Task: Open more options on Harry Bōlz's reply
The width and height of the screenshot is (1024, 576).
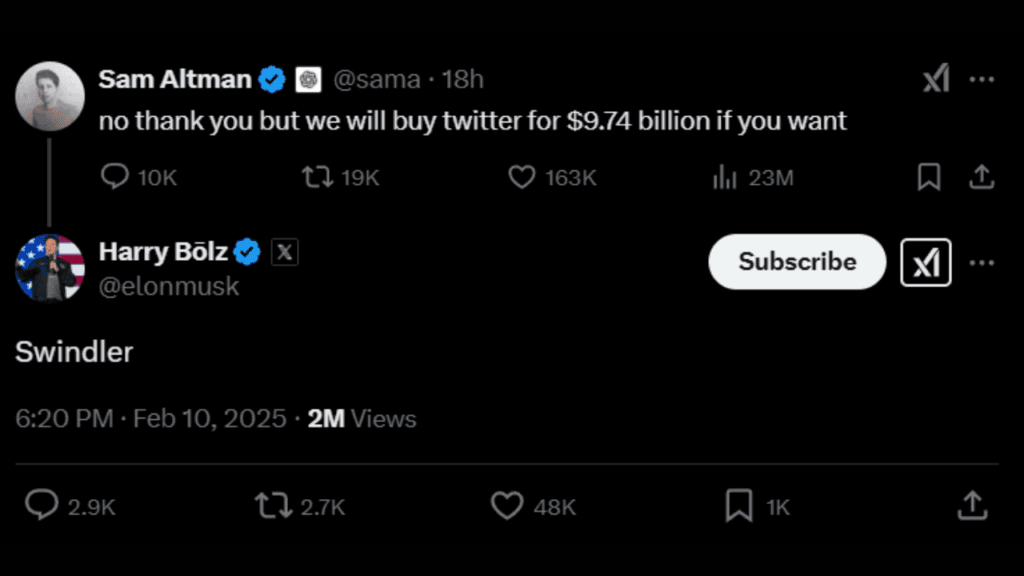Action: click(983, 262)
